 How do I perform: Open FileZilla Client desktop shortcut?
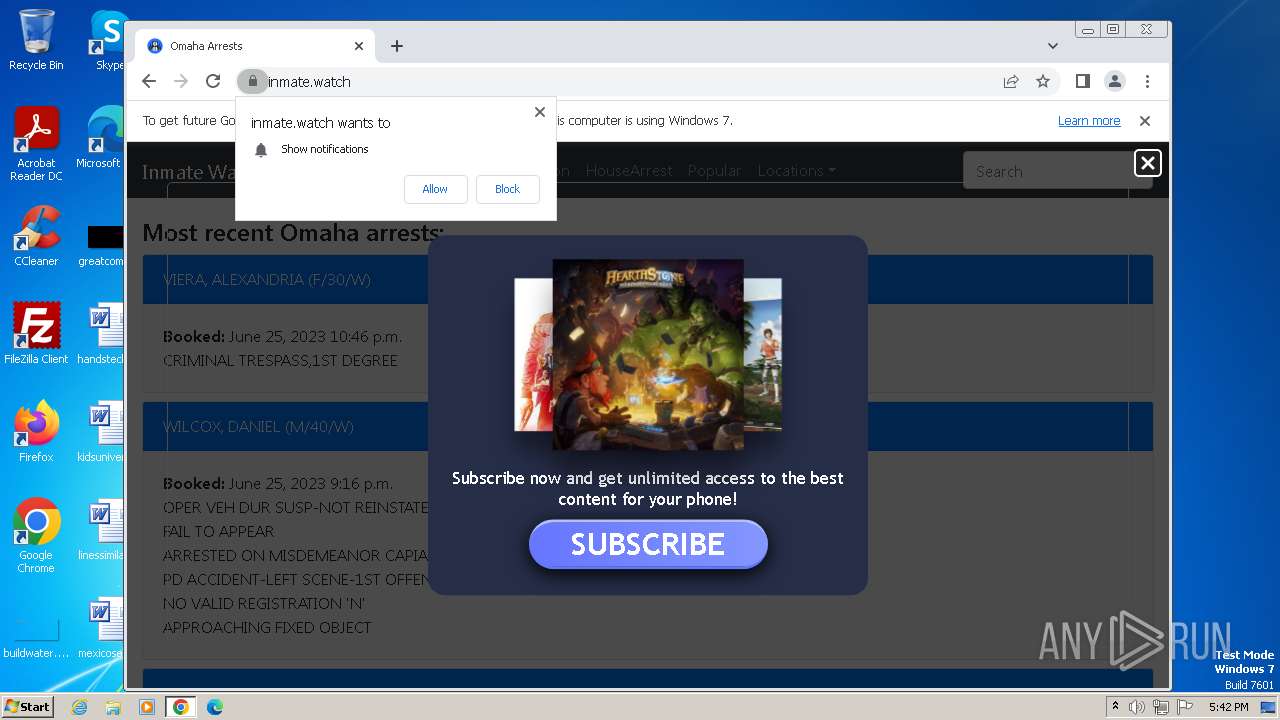(x=36, y=333)
